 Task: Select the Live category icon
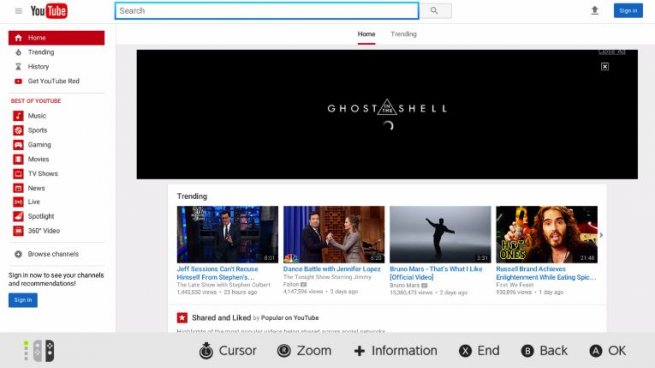(18, 202)
